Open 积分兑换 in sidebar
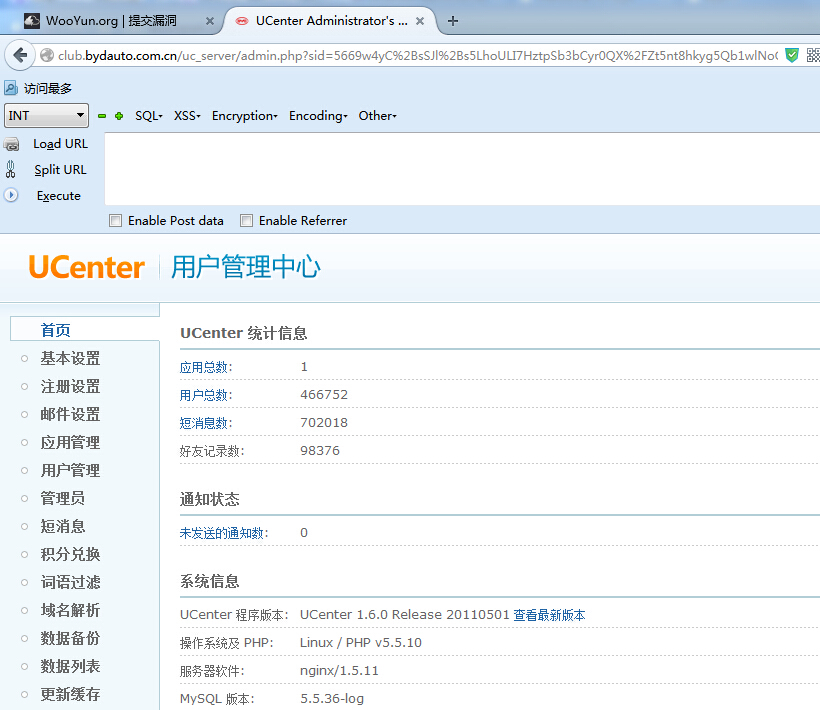The height and width of the screenshot is (710, 820). pyautogui.click(x=70, y=554)
